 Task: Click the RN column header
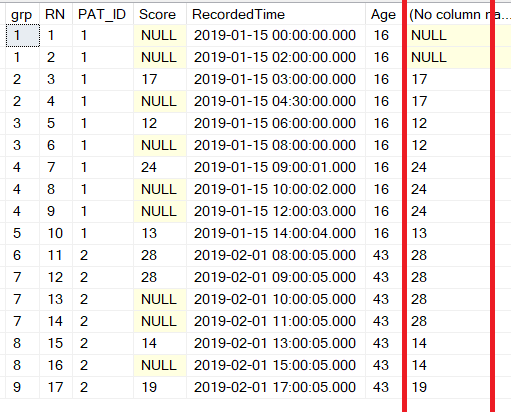56,14
